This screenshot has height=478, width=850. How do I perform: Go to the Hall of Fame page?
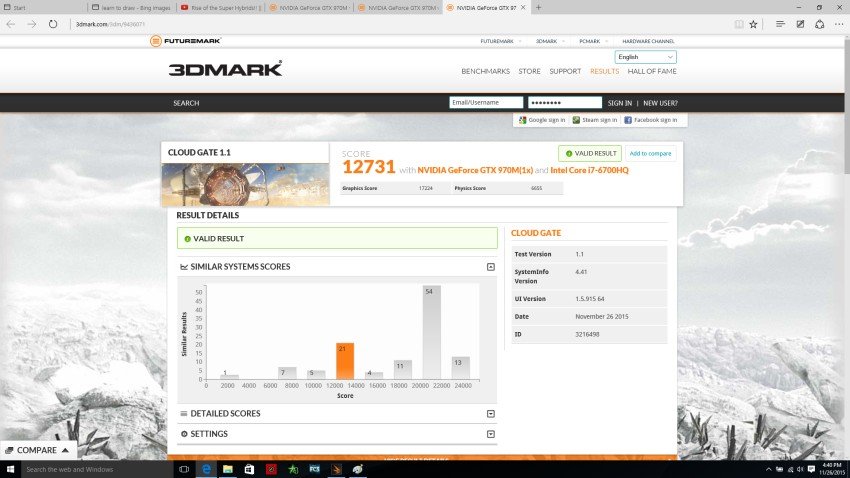[x=652, y=71]
